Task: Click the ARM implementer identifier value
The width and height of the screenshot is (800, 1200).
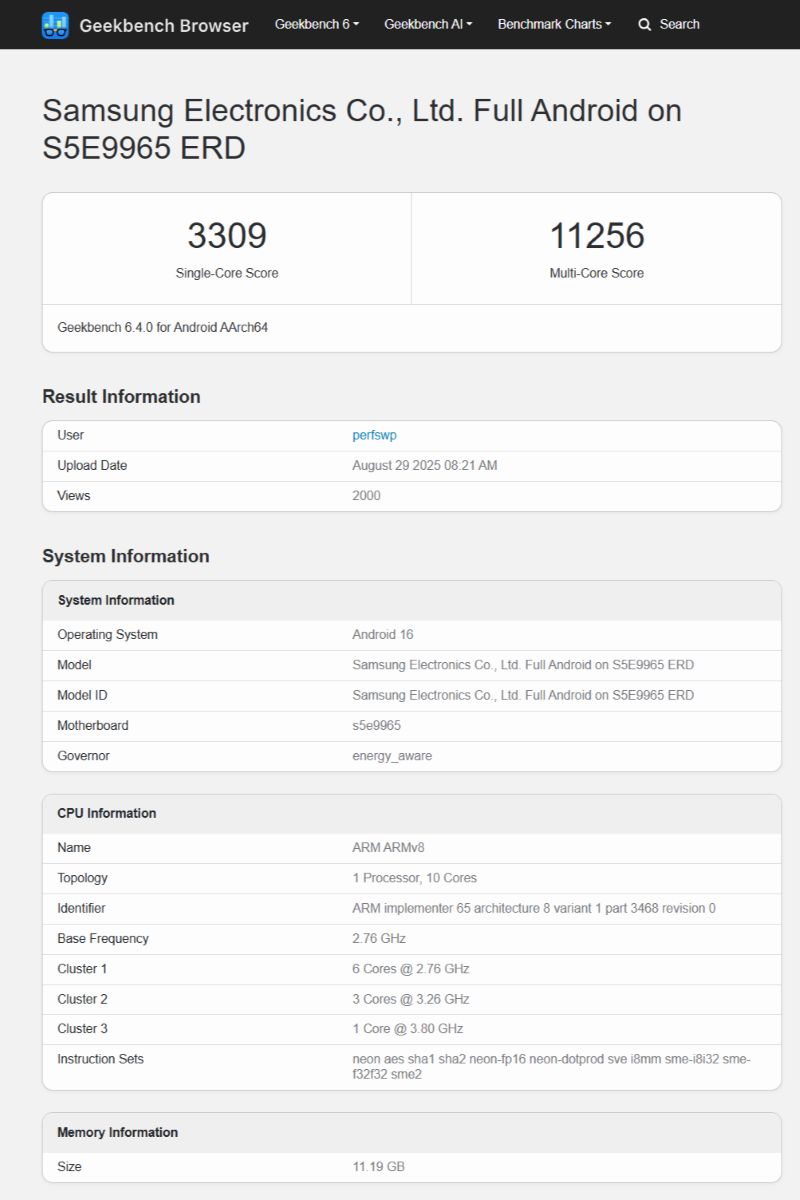Action: click(x=534, y=908)
